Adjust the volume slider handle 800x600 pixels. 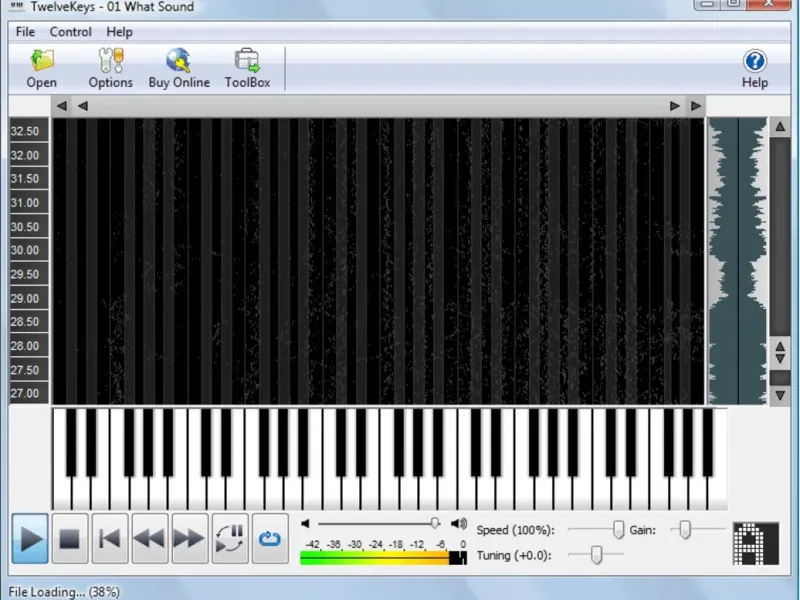(x=435, y=523)
